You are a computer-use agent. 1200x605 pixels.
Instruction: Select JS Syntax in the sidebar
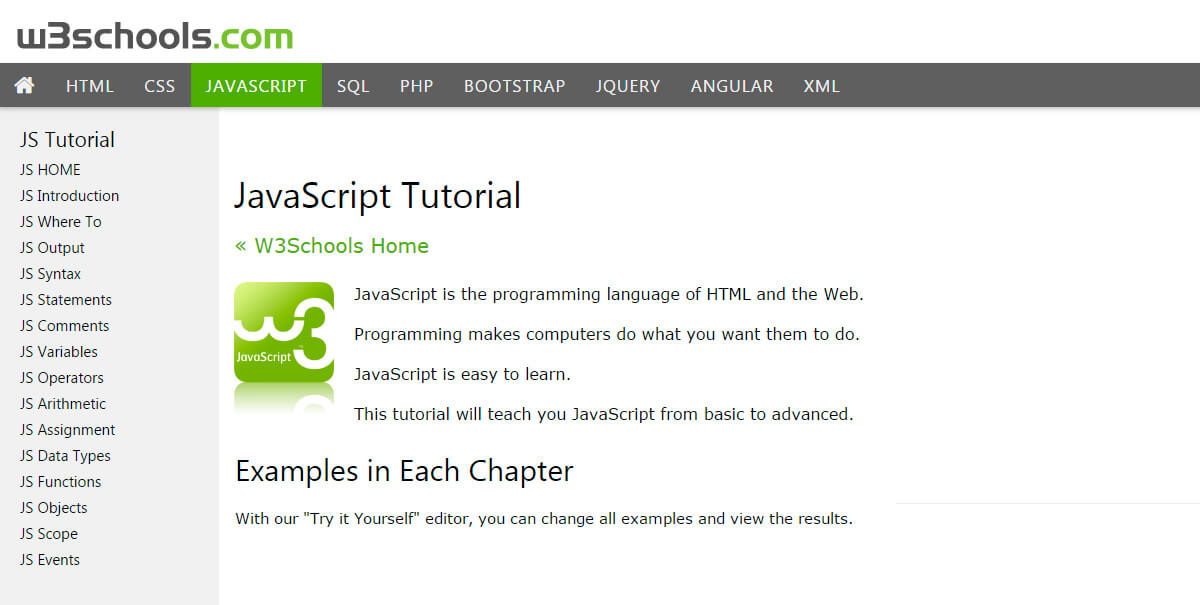50,274
